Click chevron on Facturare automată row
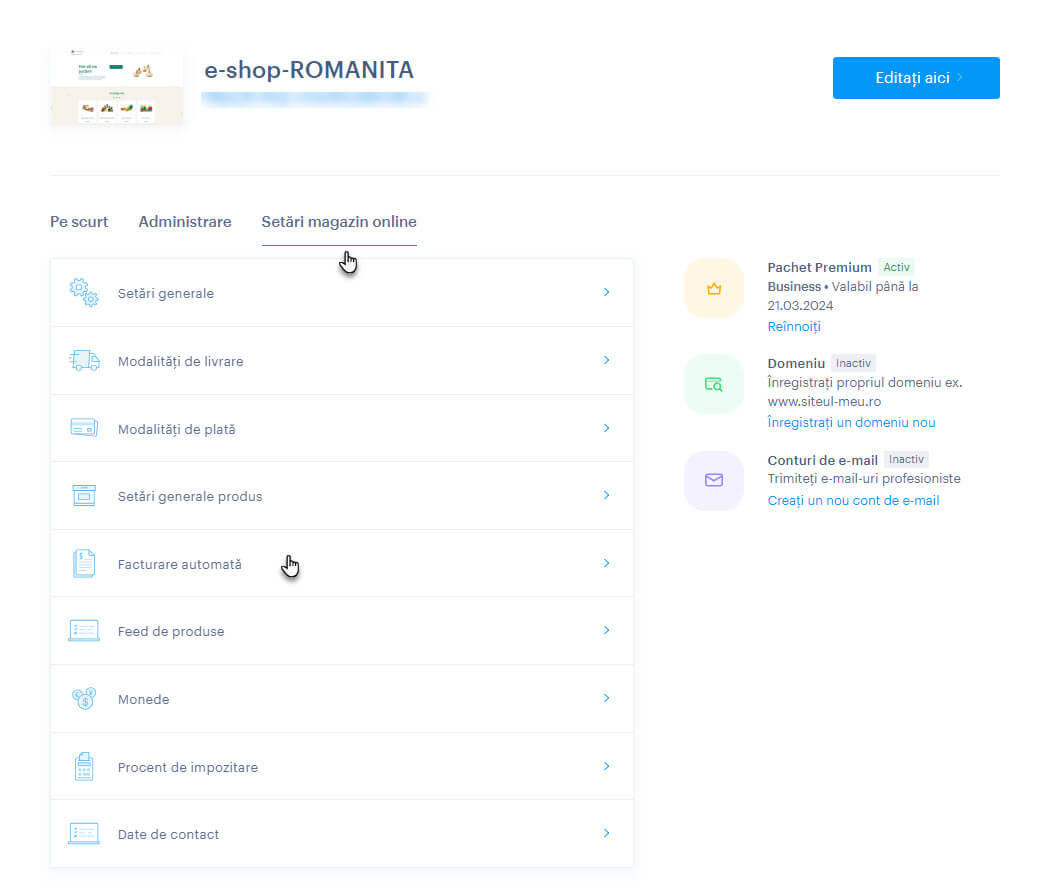The image size is (1051, 883). coord(606,563)
